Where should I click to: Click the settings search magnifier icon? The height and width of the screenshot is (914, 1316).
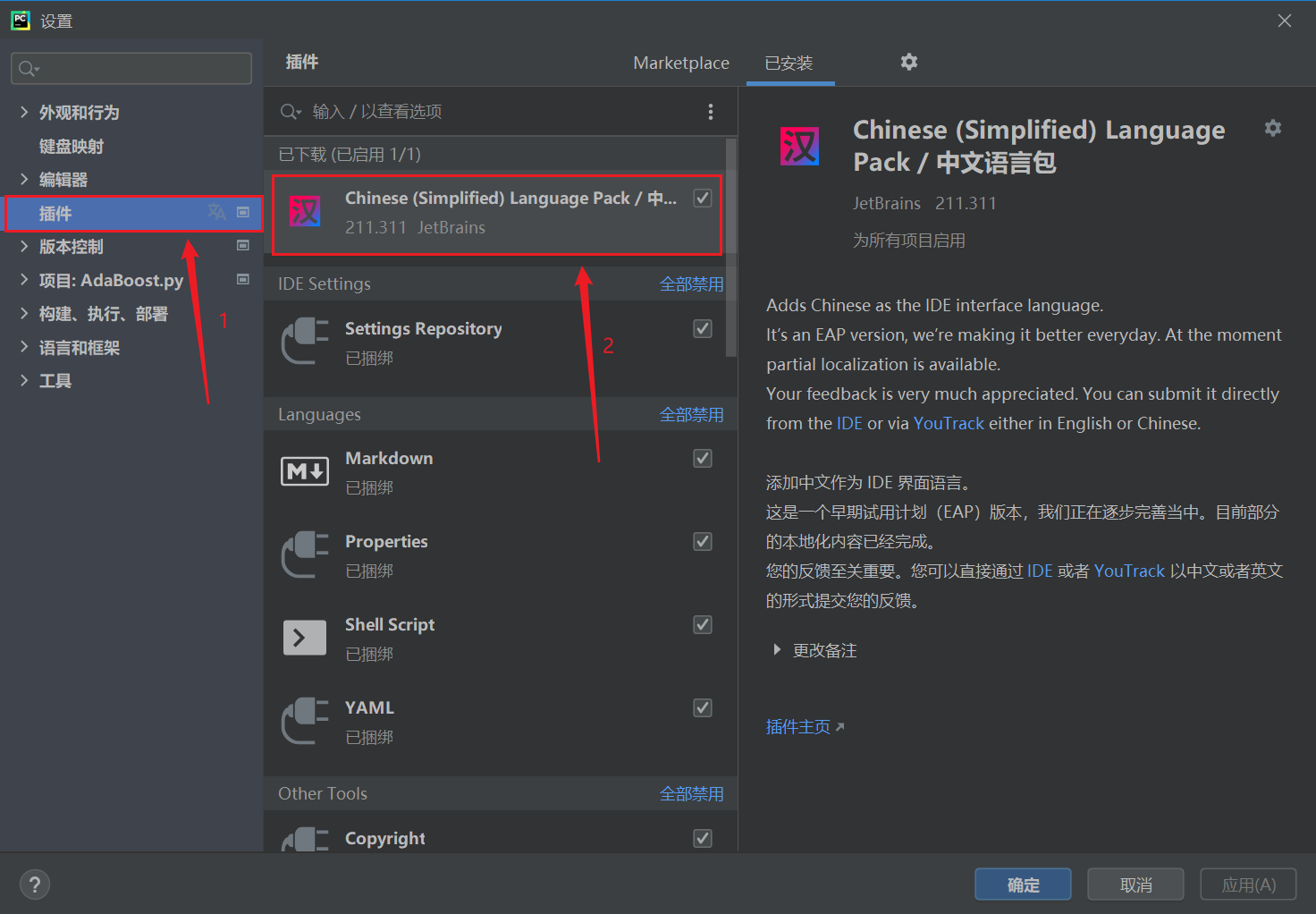click(x=29, y=69)
